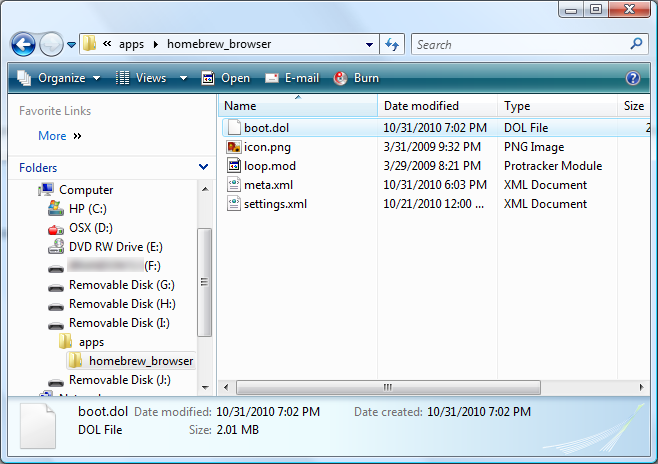Open the Views dropdown arrow
This screenshot has height=464, width=658.
point(183,78)
